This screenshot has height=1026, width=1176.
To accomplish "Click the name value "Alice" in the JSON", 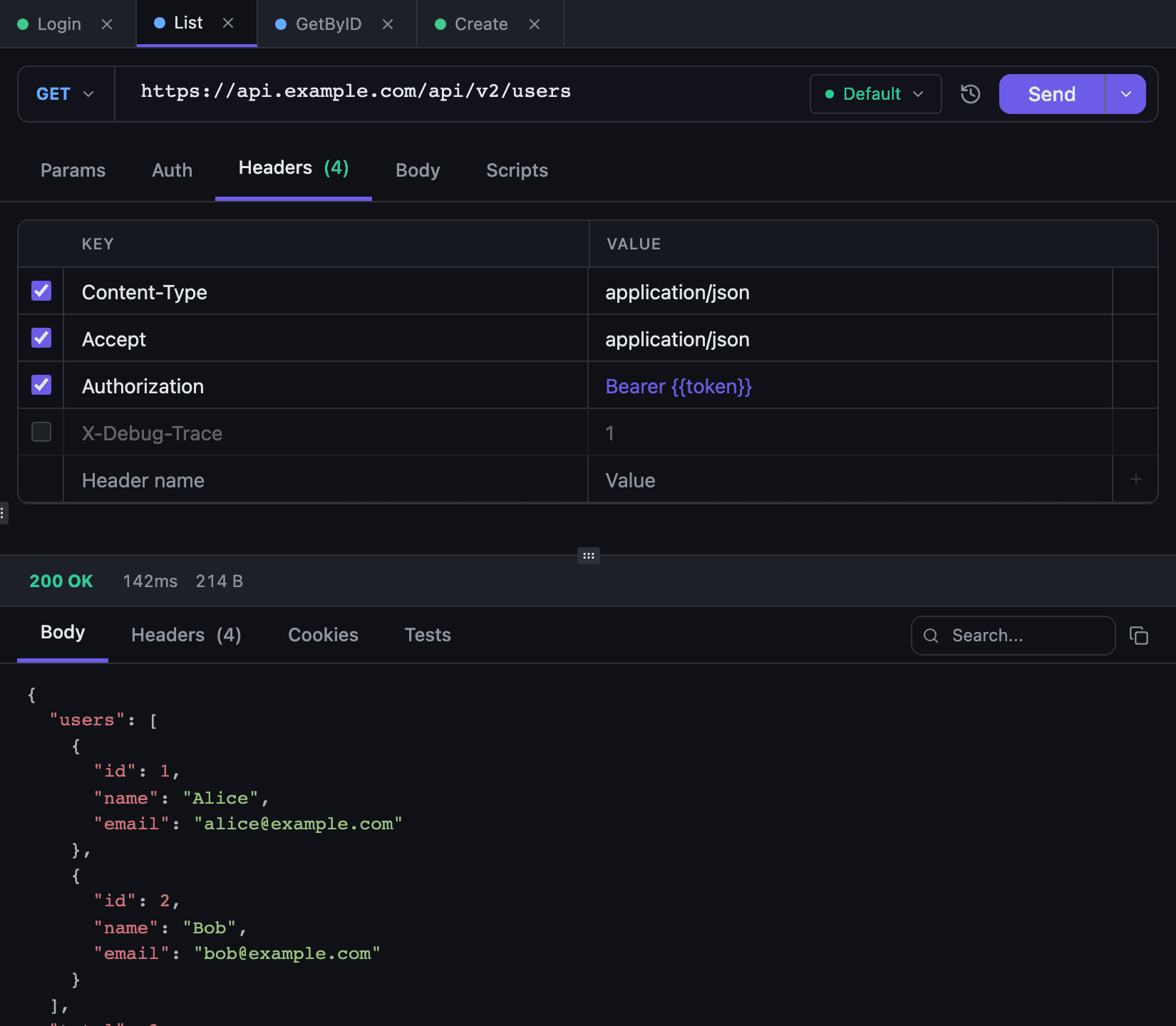I will (220, 798).
